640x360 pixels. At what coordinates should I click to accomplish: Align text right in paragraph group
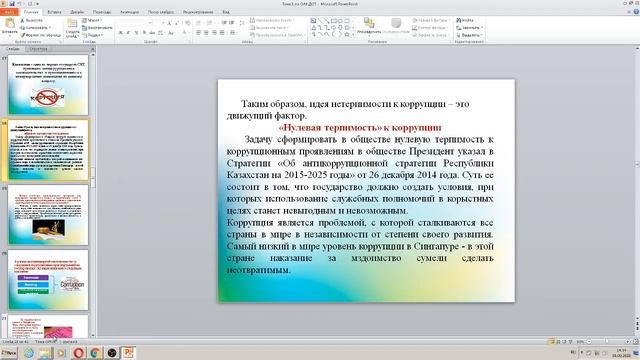[214, 33]
